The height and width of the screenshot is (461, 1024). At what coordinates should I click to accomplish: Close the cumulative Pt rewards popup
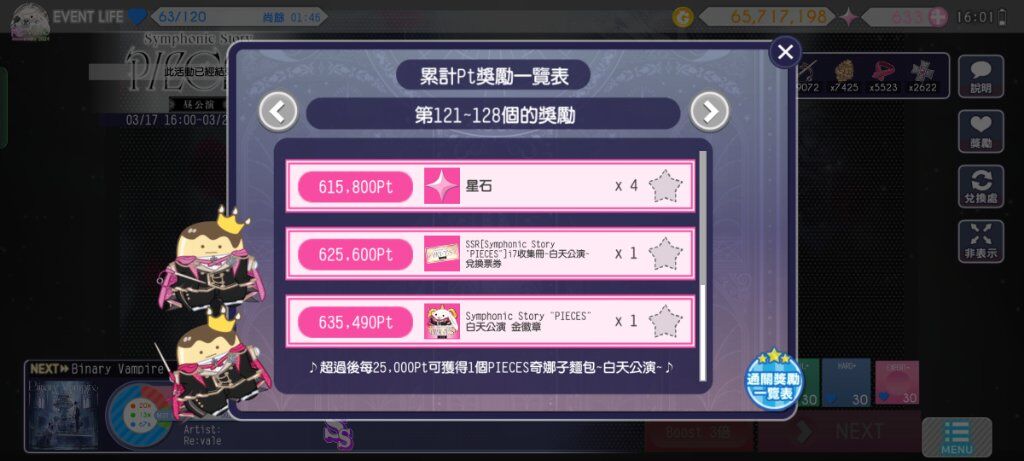tap(786, 52)
